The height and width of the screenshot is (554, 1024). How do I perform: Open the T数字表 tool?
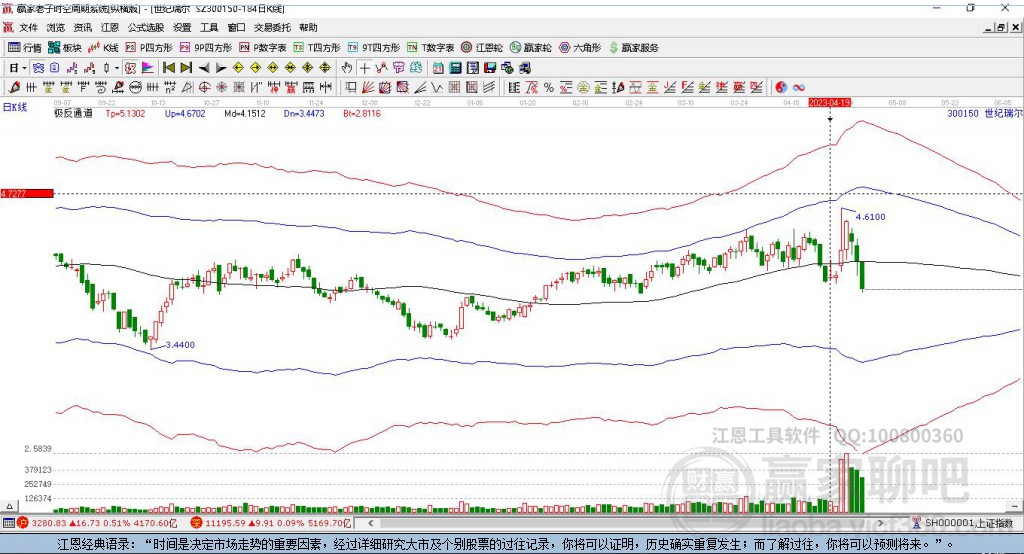pos(430,48)
